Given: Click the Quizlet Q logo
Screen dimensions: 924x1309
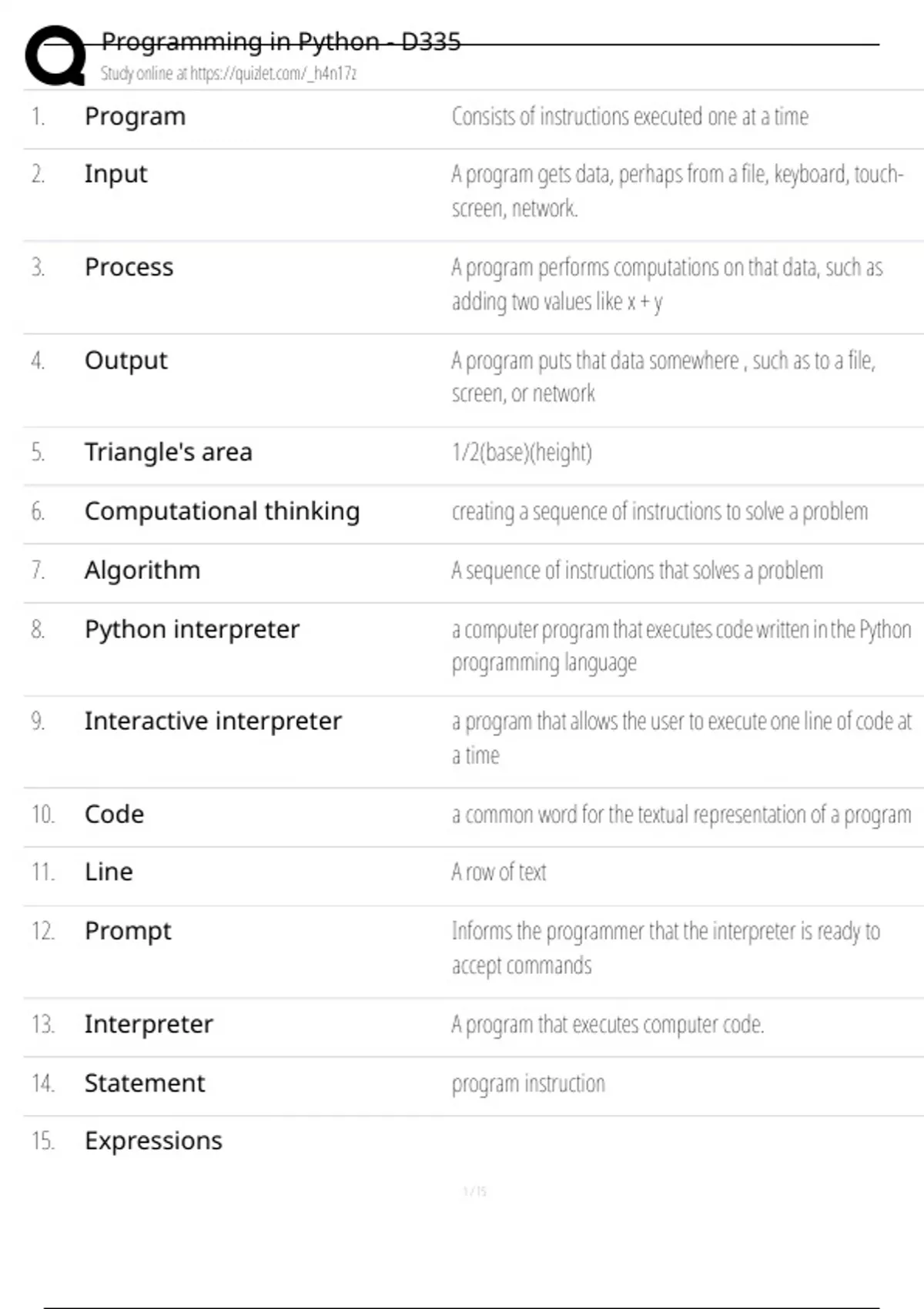Looking at the screenshot, I should tap(55, 55).
